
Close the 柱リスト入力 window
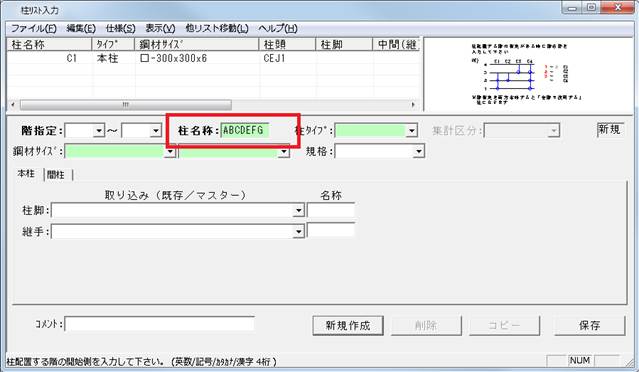click(617, 8)
